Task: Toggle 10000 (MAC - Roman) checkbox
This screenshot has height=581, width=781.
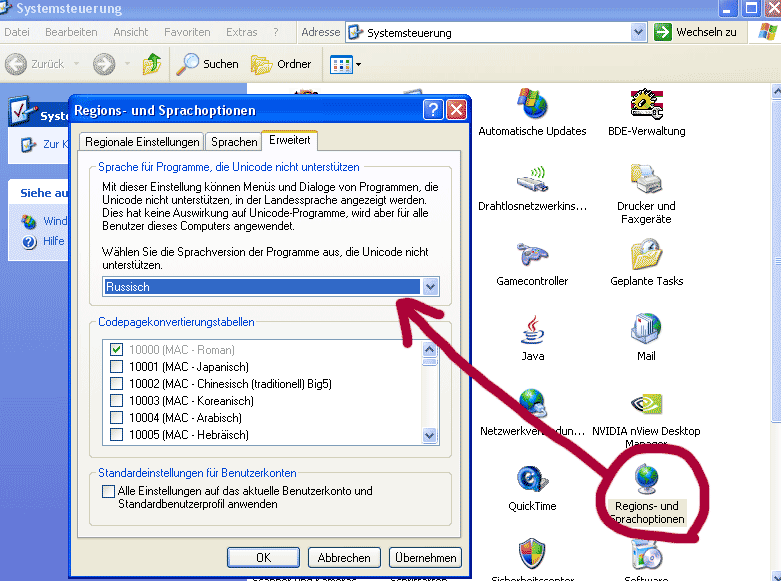Action: pyautogui.click(x=117, y=350)
